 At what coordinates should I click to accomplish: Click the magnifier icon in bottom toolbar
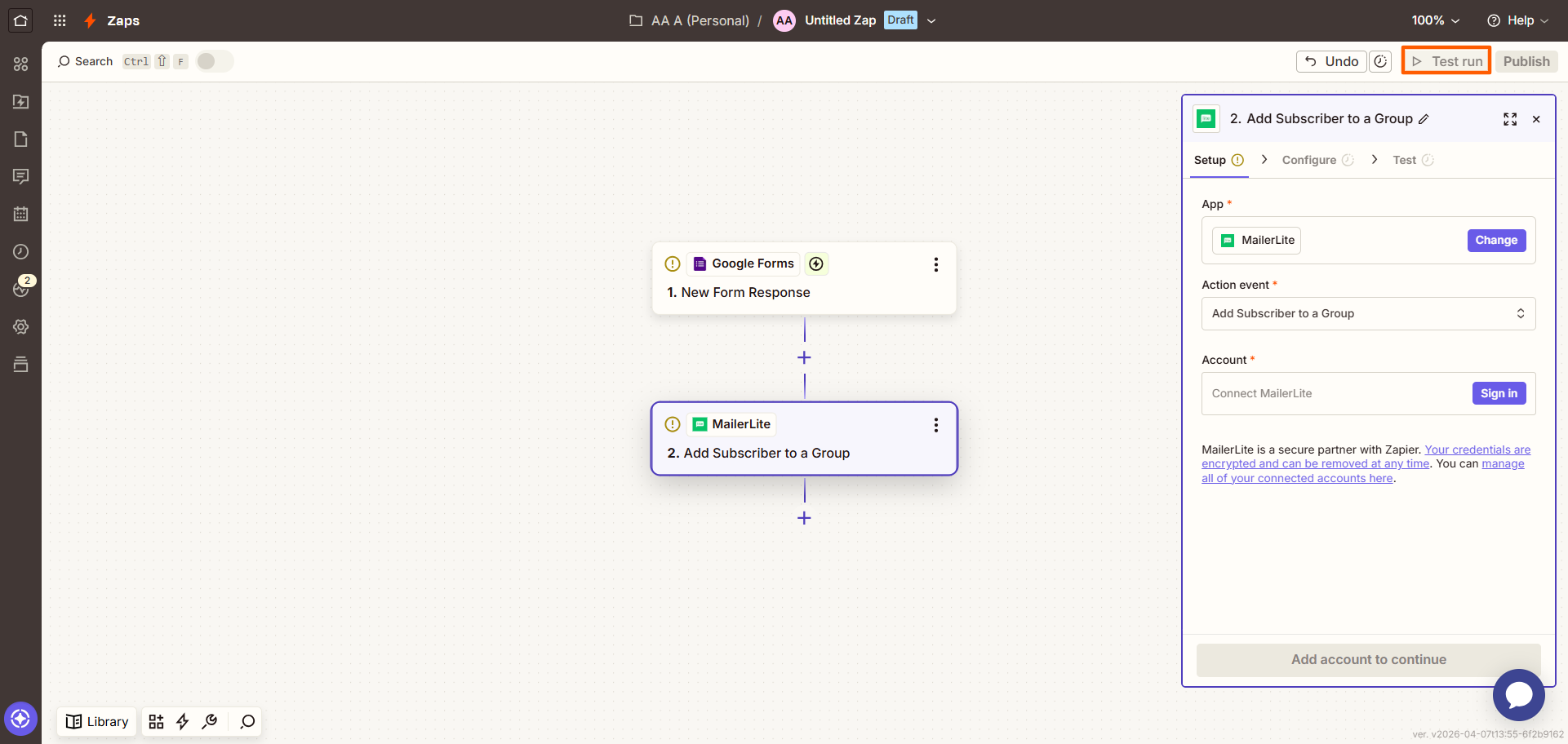[x=247, y=721]
